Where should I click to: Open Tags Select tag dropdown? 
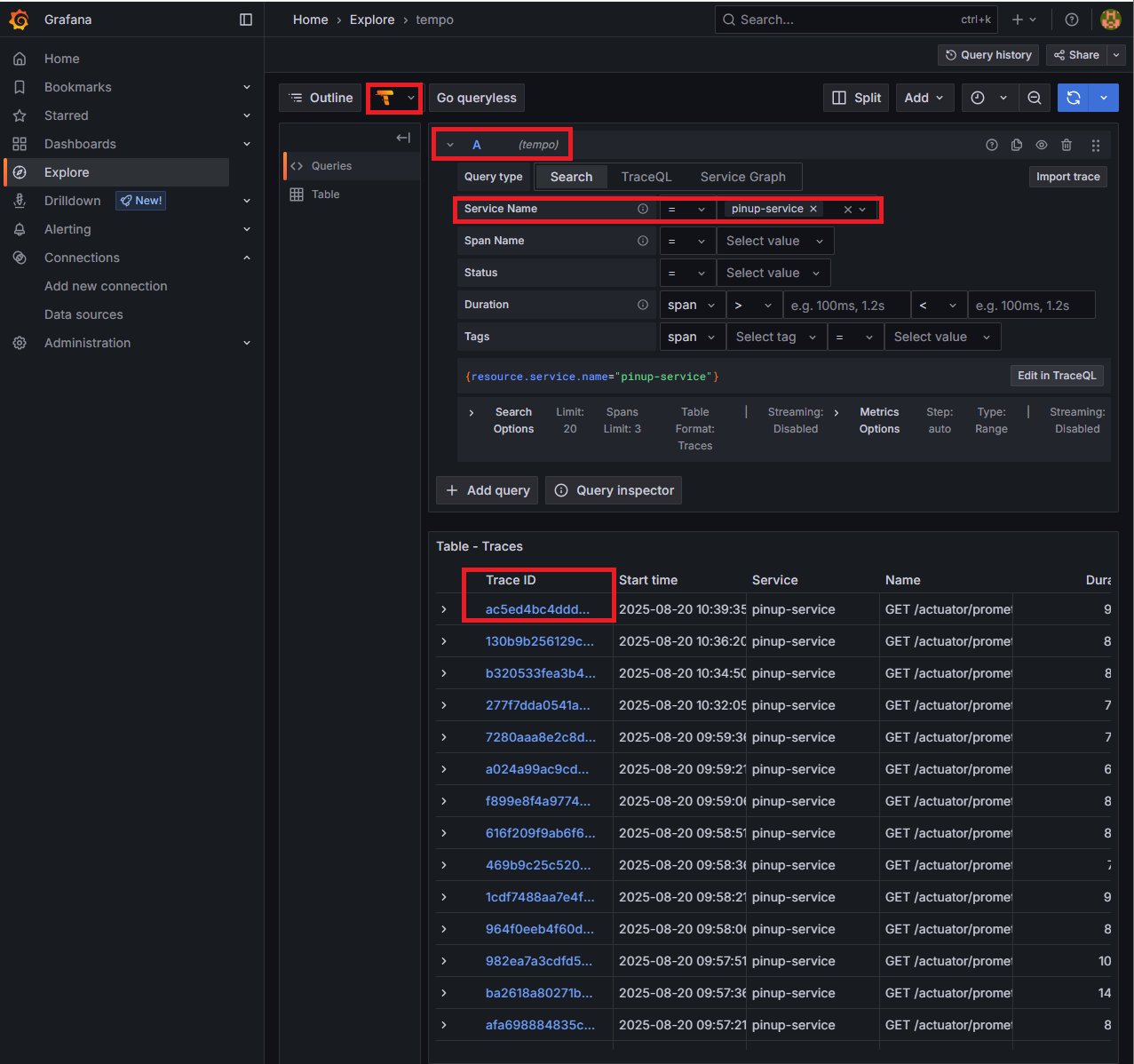(x=776, y=337)
